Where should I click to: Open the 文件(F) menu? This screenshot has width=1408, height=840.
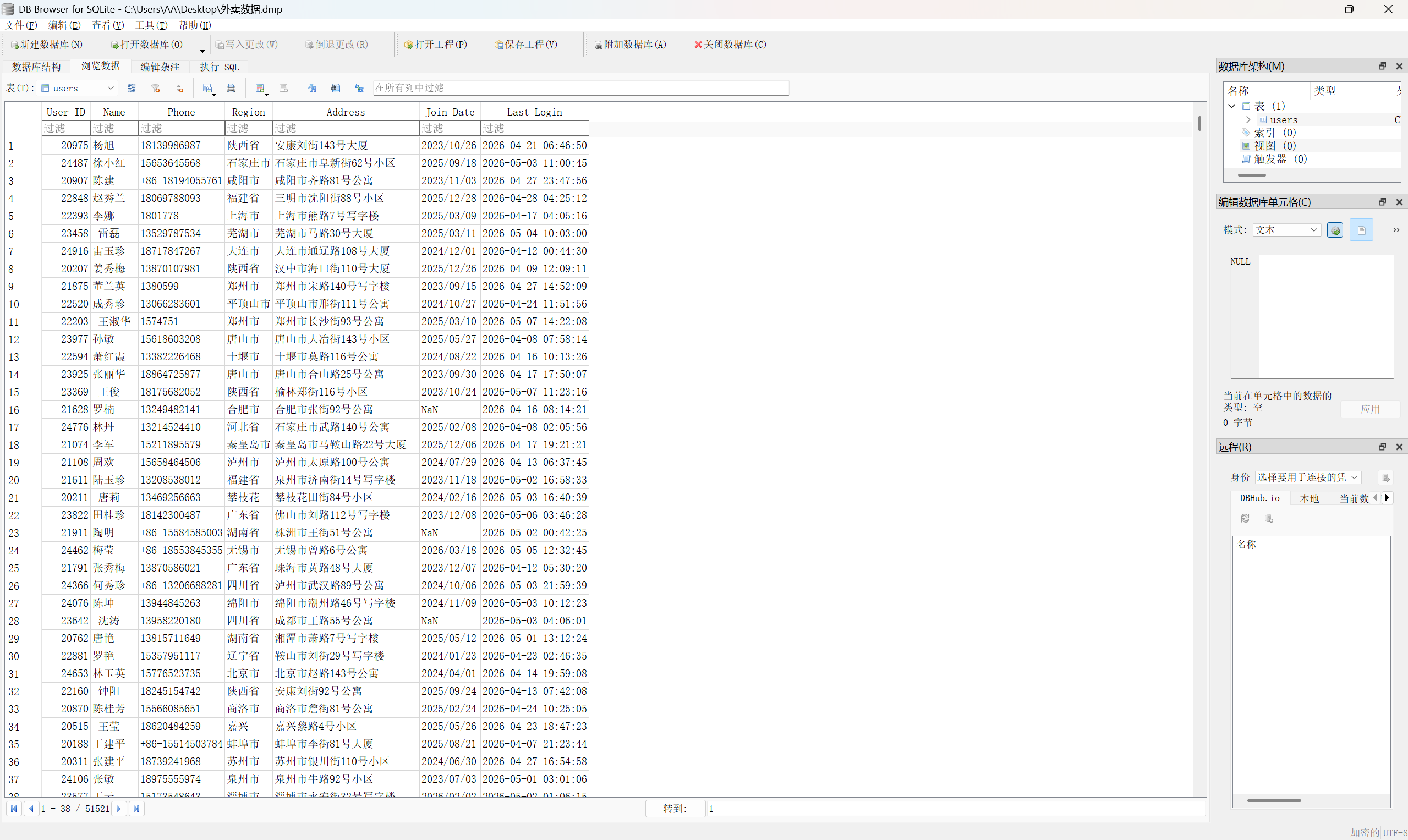coord(21,25)
